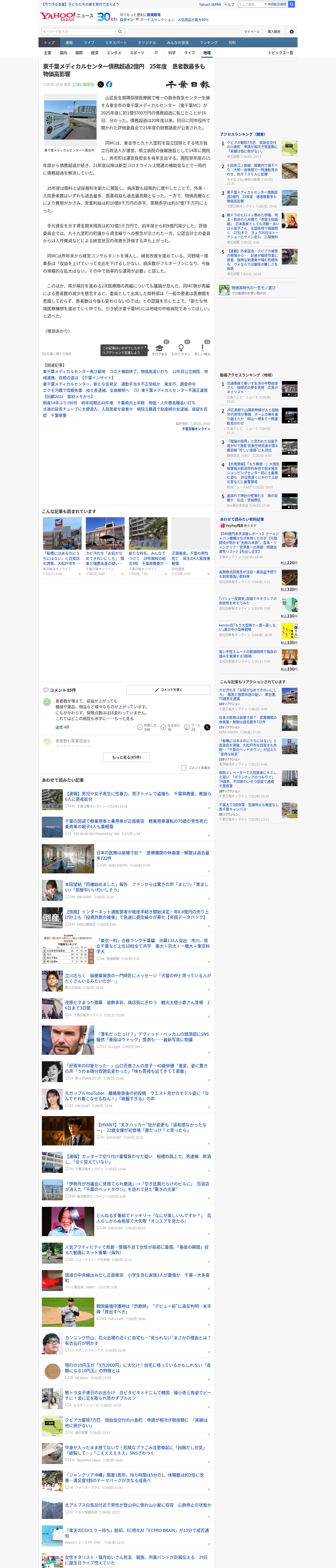Dismiss the 船橋にはあるのに recommended article card
Viewport: 336px width, 1568px height.
pos(79,573)
